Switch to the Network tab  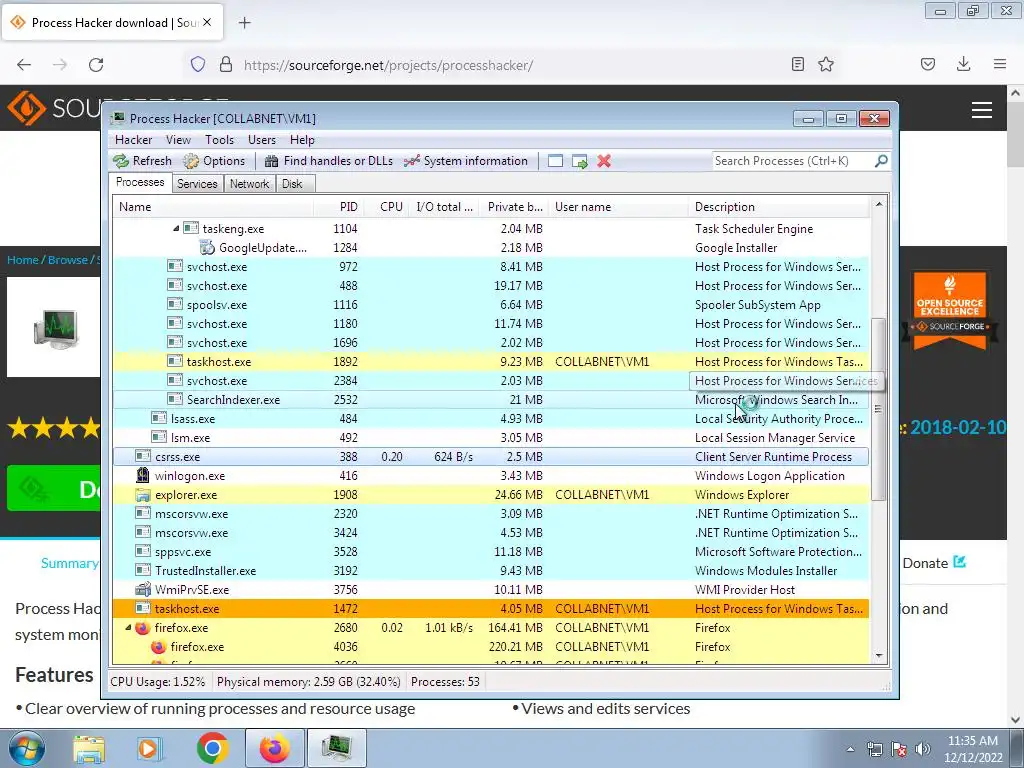(249, 184)
